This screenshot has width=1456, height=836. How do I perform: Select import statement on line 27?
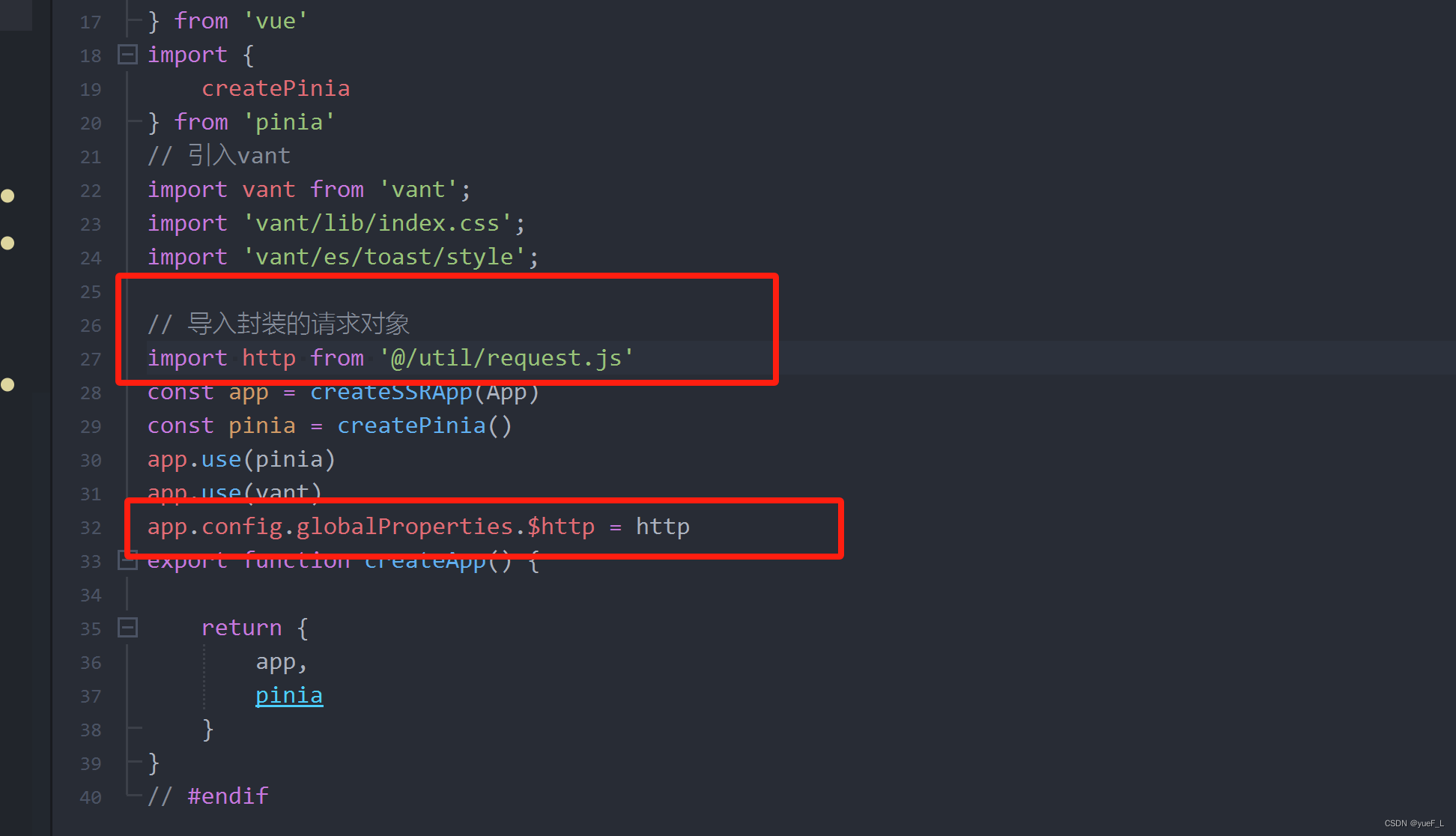(x=391, y=358)
